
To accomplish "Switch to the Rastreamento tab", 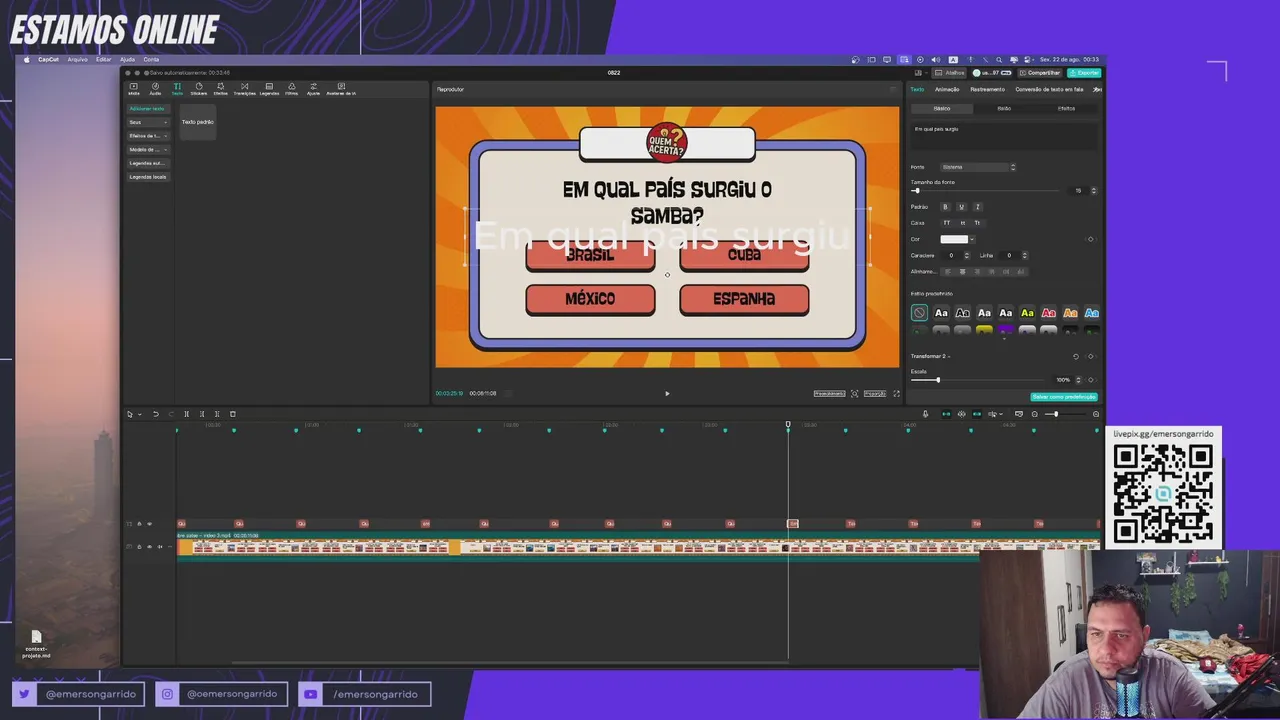I will (987, 89).
